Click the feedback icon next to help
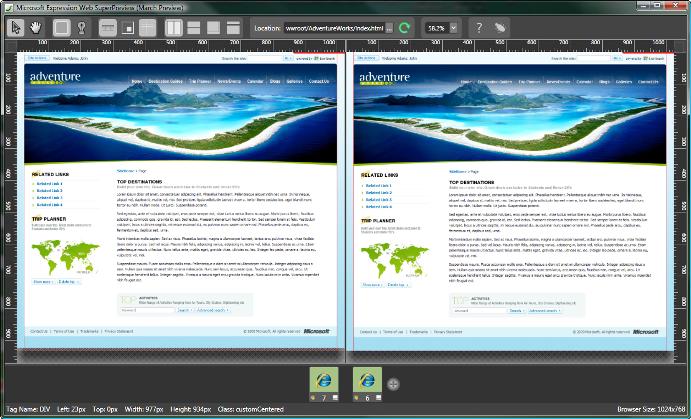The height and width of the screenshot is (419, 691). tap(499, 28)
